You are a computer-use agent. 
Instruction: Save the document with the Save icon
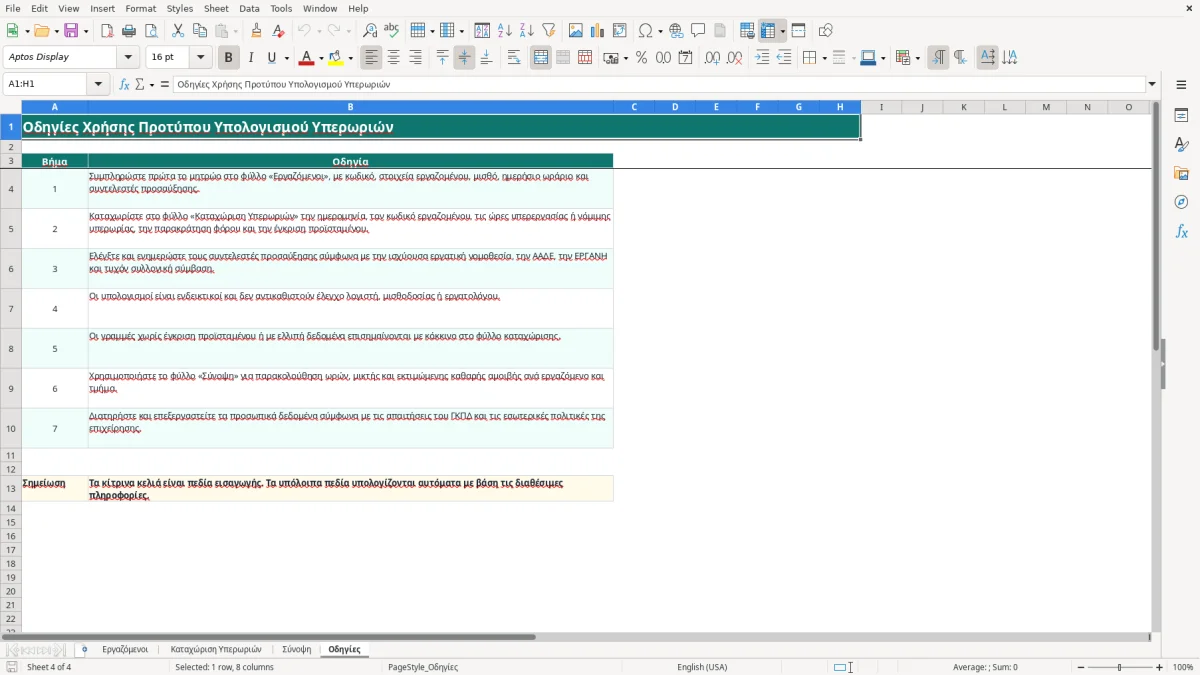(70, 31)
